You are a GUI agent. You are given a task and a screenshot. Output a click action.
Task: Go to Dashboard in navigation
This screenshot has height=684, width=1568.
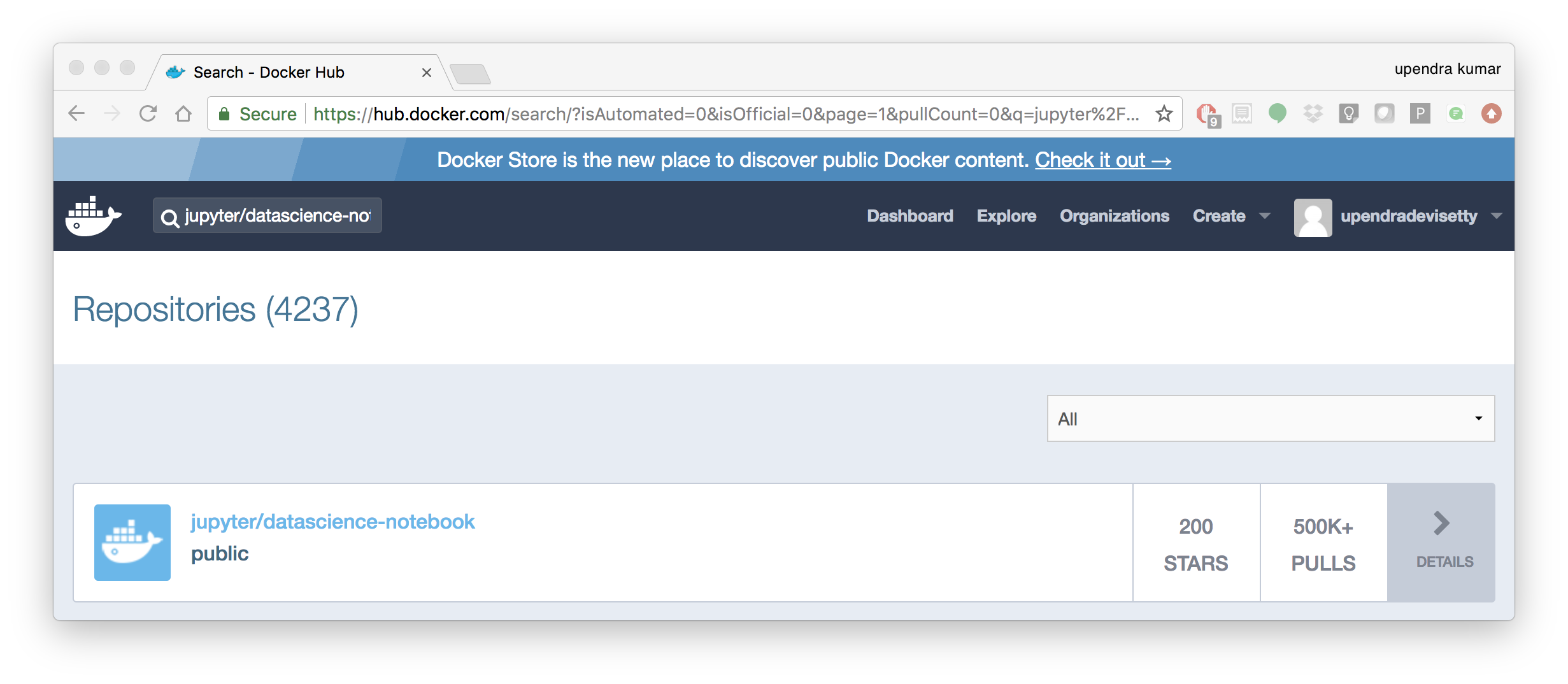(x=910, y=216)
